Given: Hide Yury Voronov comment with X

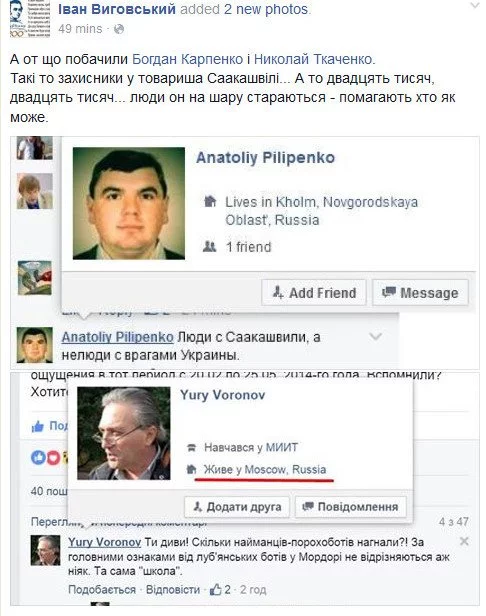Looking at the screenshot, I should tap(464, 541).
